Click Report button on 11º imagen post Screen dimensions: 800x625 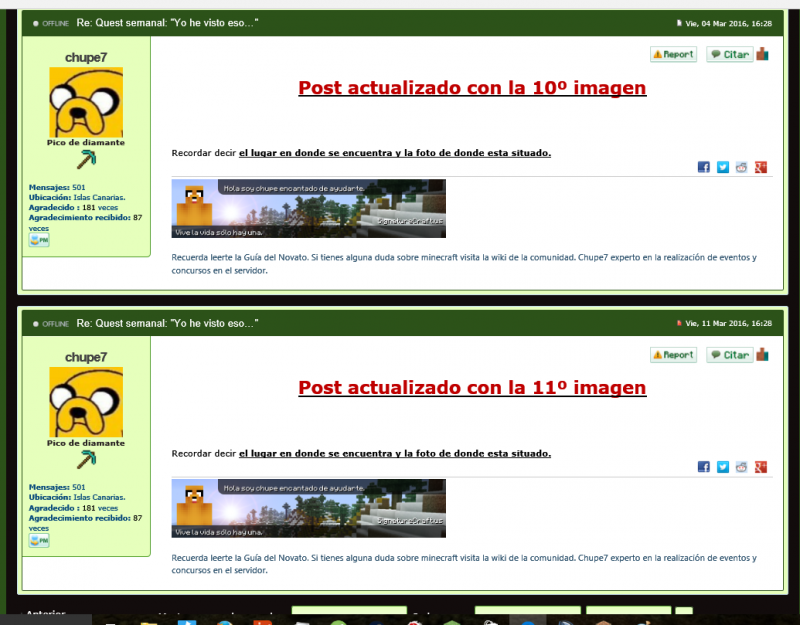(x=673, y=355)
